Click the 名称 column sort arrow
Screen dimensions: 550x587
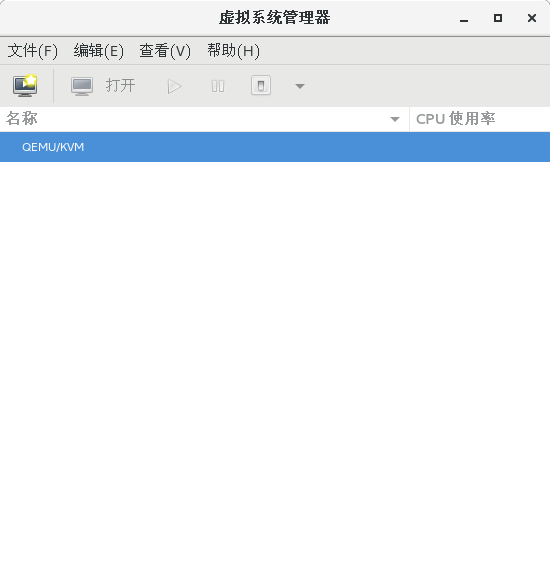[395, 119]
